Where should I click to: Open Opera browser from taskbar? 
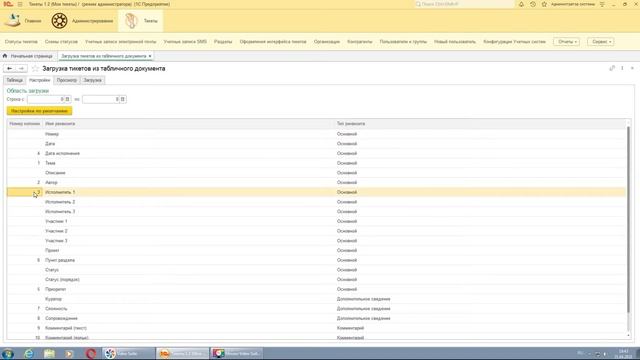click(91, 353)
